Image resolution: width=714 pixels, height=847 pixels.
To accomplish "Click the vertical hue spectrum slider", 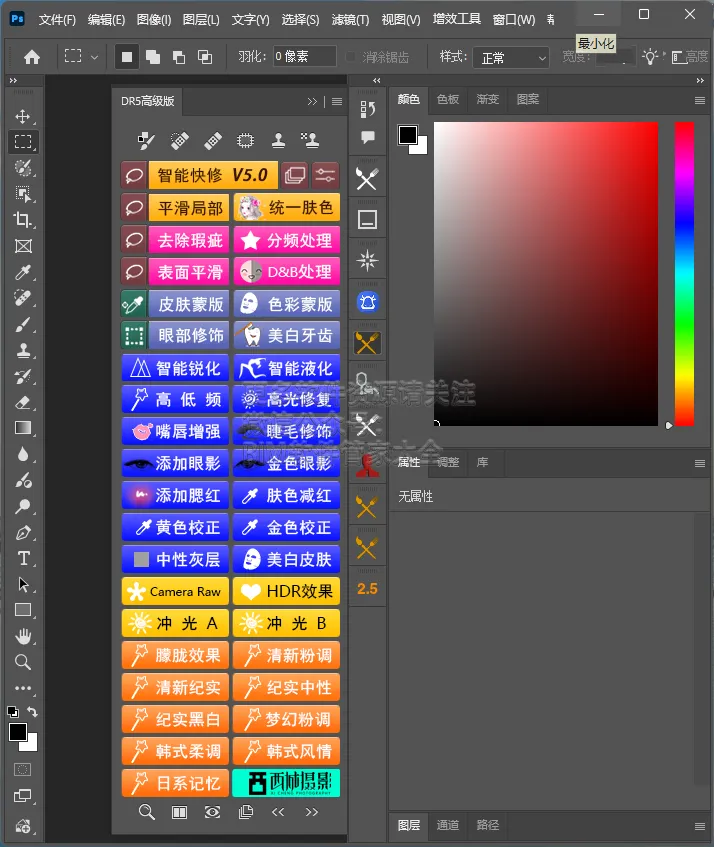I will [684, 274].
